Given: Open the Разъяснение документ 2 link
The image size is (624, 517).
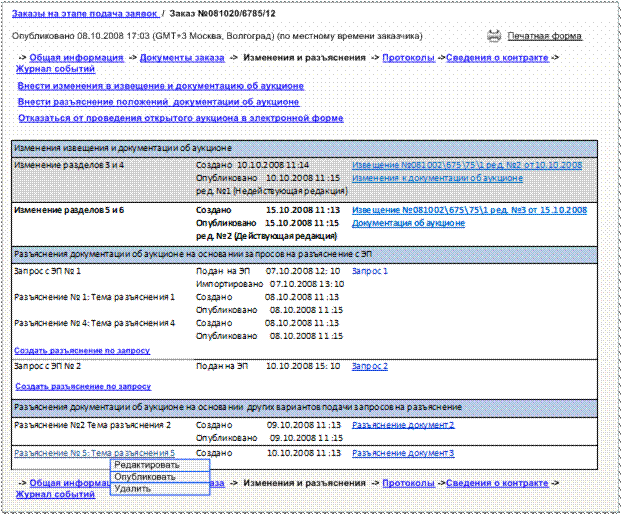Looking at the screenshot, I should [403, 425].
